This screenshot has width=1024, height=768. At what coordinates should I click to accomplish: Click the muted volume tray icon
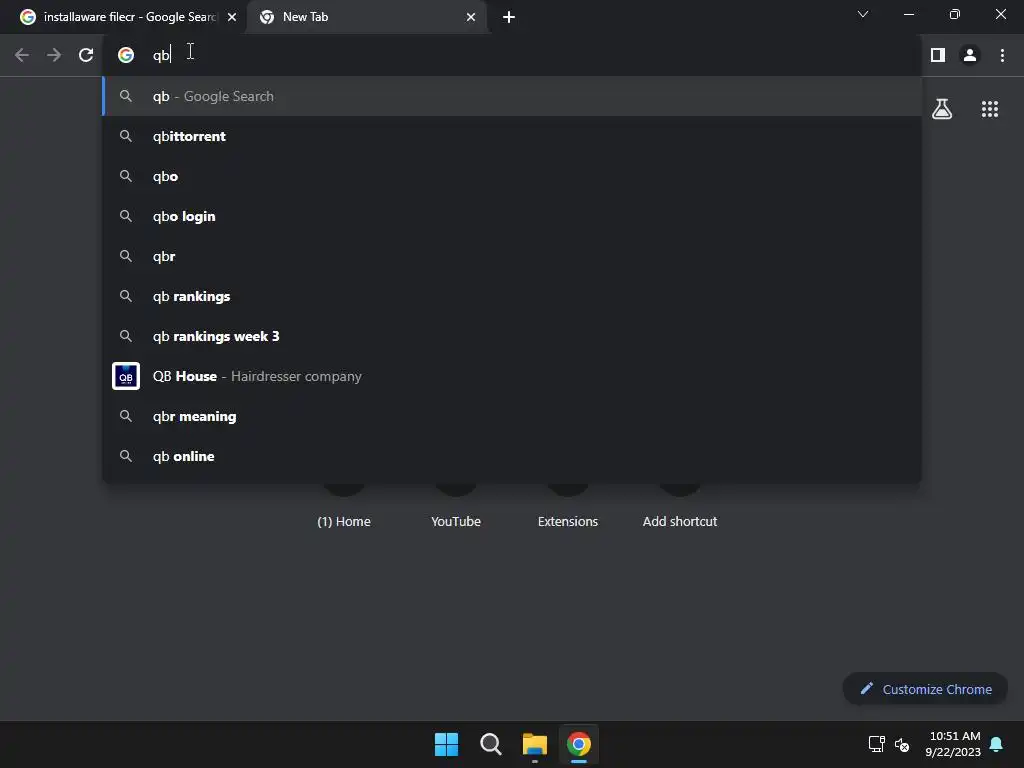tap(902, 744)
